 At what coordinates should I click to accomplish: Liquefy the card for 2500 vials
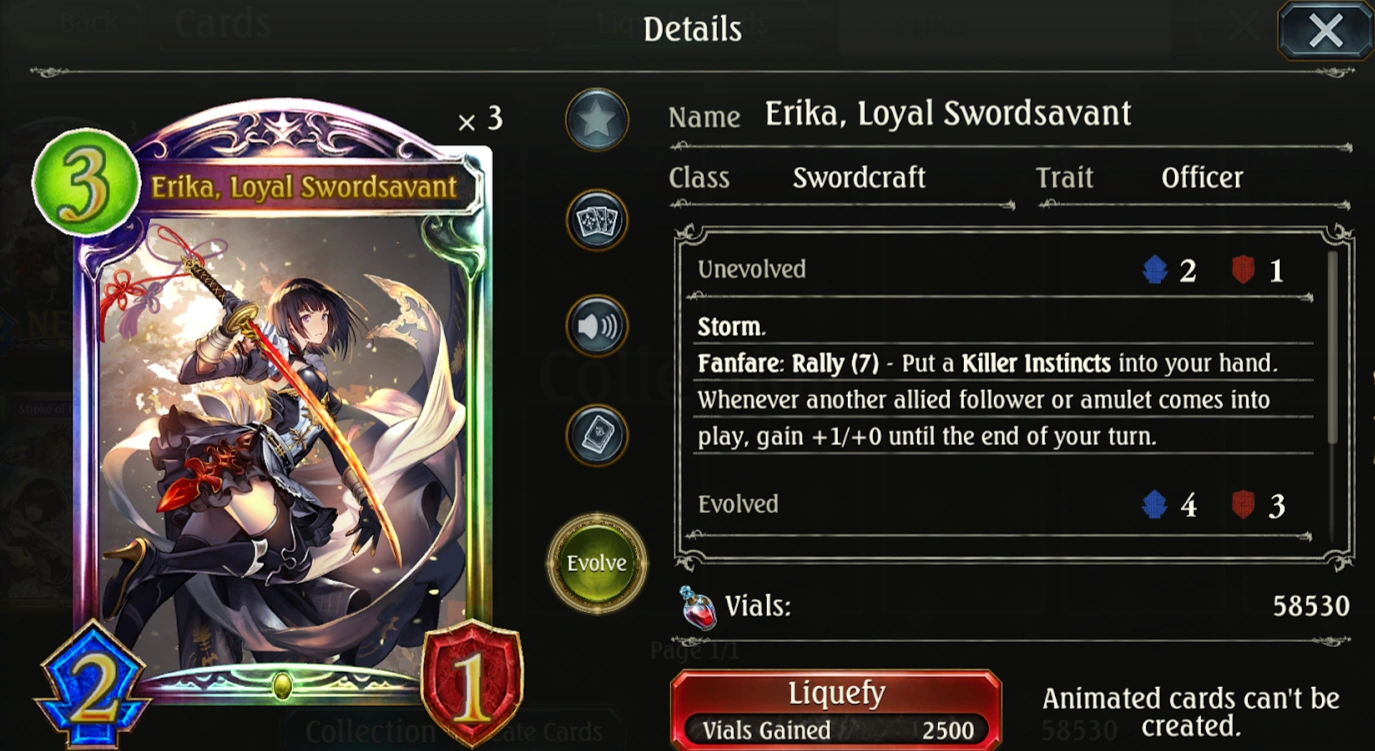coord(836,710)
